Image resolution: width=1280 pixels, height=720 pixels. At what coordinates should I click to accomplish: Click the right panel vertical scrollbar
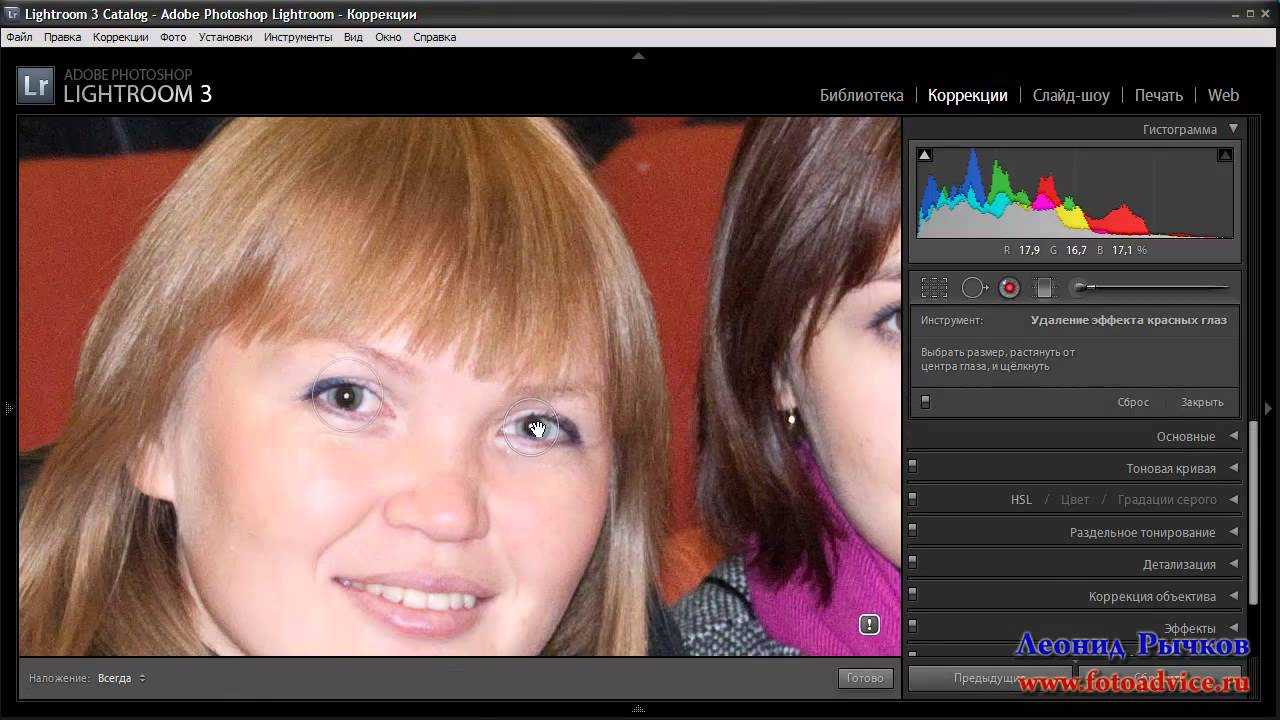pyautogui.click(x=1253, y=514)
